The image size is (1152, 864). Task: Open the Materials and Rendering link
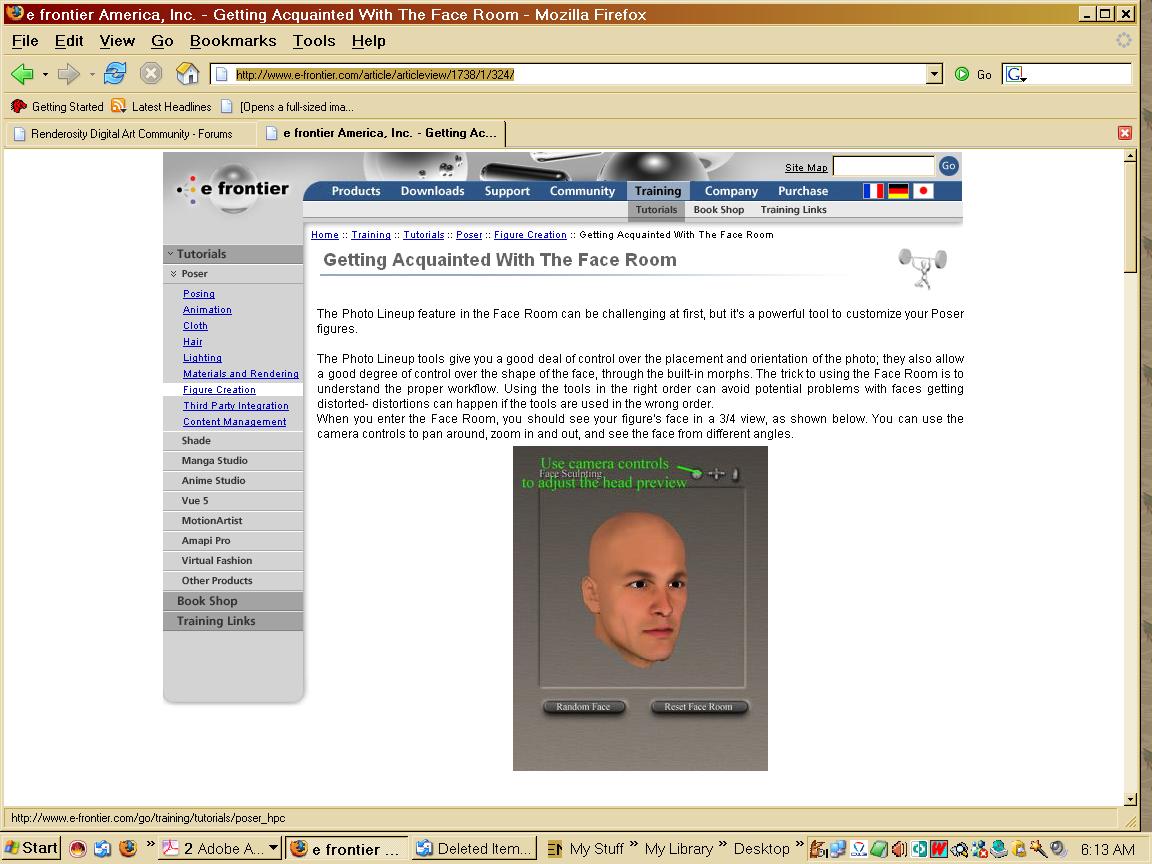[x=240, y=374]
